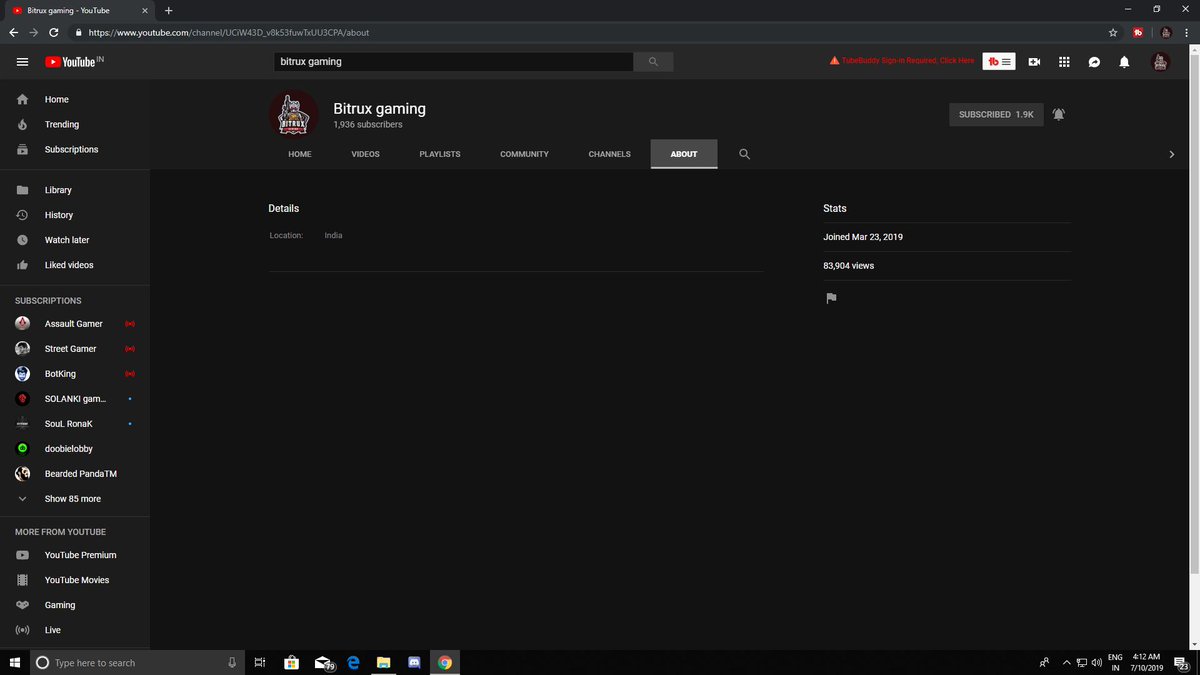
Task: Open Bearded PandaTM subscription channel
Action: tap(75, 474)
